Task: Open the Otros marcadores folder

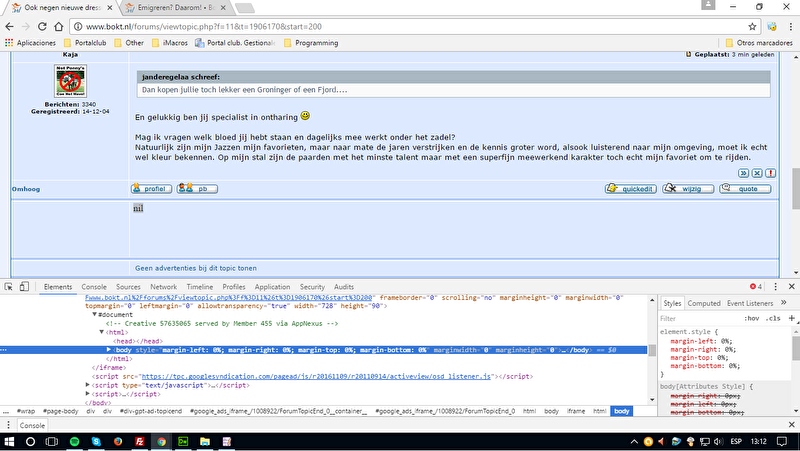Action: pyautogui.click(x=759, y=43)
